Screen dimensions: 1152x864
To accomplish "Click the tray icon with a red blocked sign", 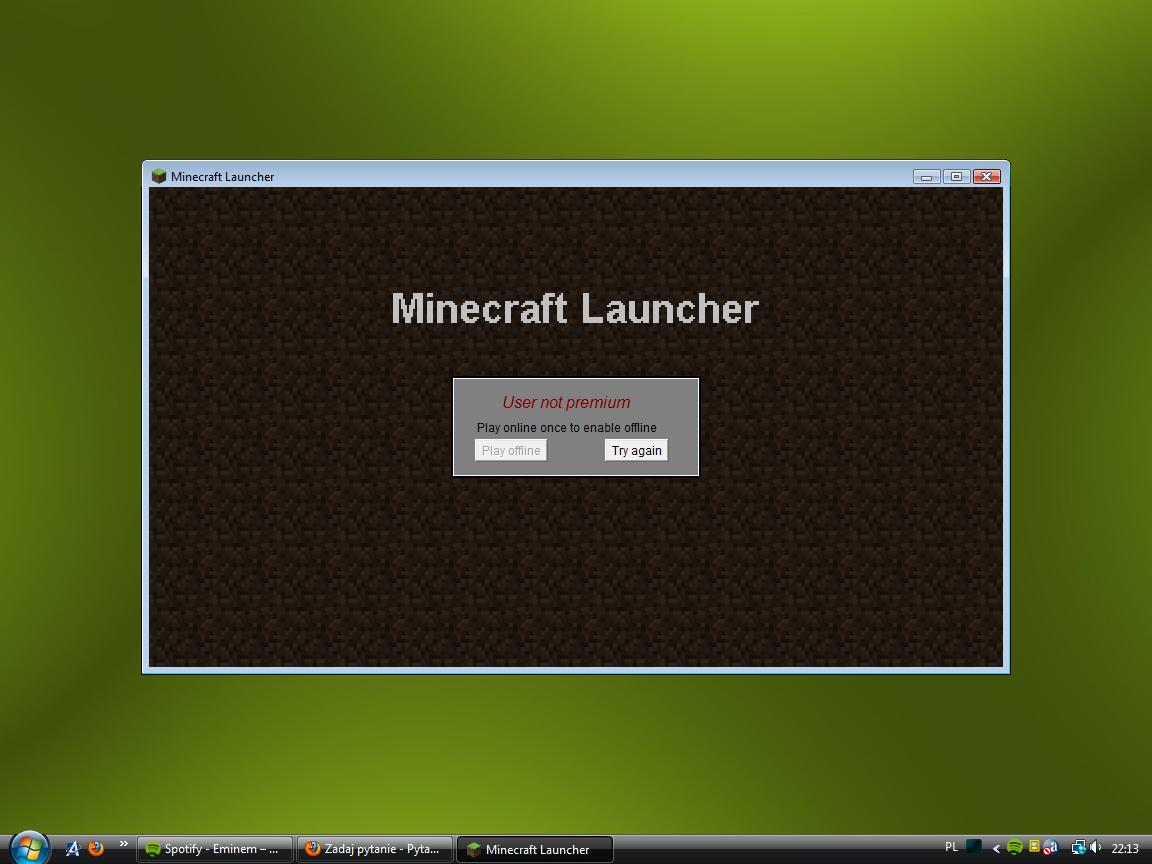I will pos(1051,848).
